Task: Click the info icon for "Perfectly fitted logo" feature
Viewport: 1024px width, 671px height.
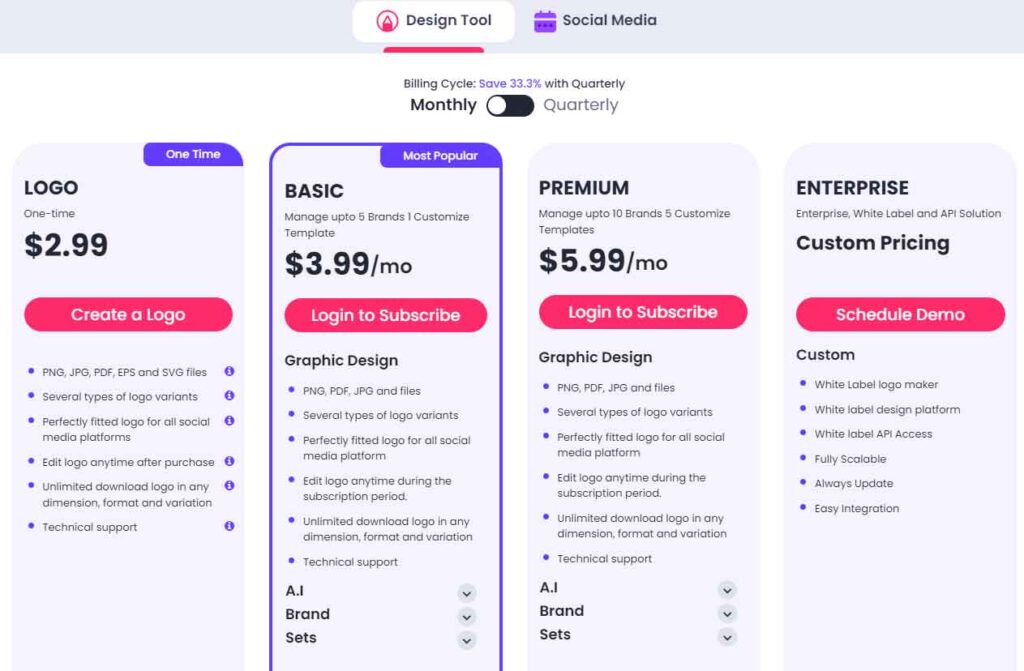Action: pos(229,421)
